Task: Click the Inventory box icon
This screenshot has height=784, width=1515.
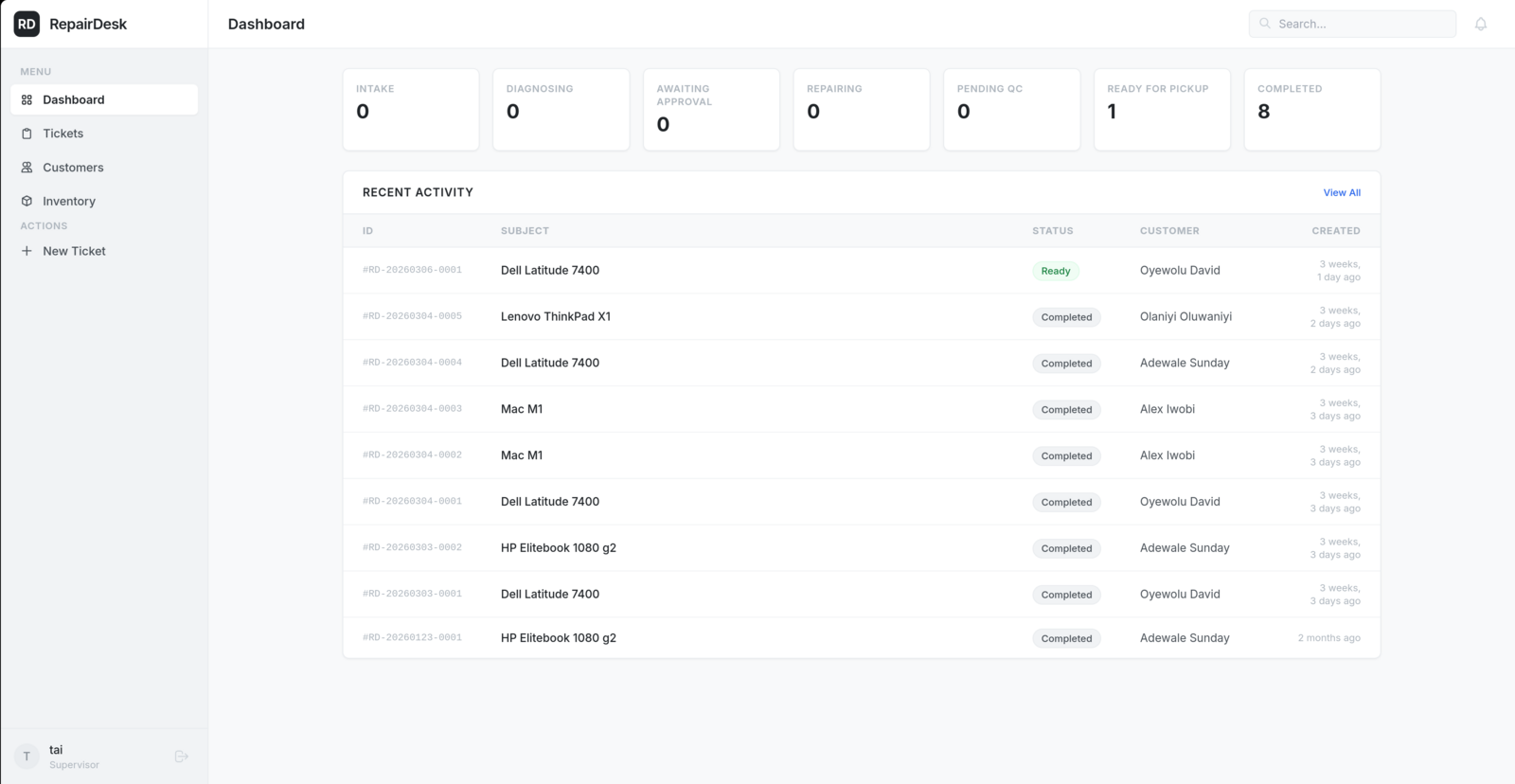Action: coord(27,202)
